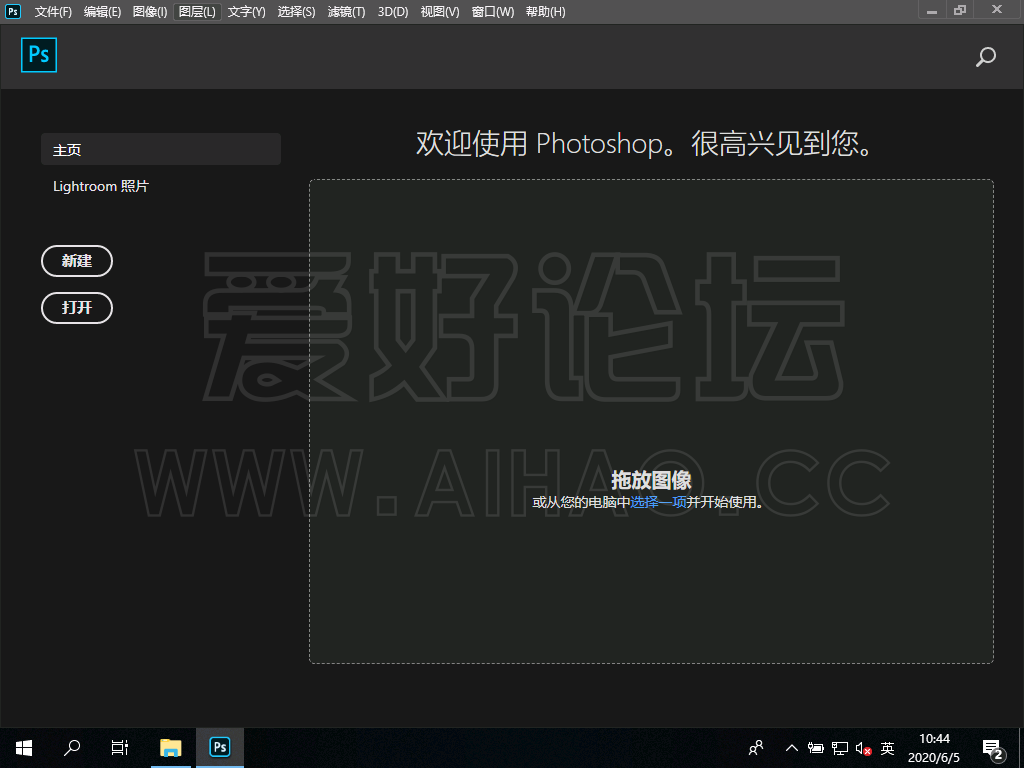Open the 图像(I) menu
1024x768 pixels.
[150, 12]
